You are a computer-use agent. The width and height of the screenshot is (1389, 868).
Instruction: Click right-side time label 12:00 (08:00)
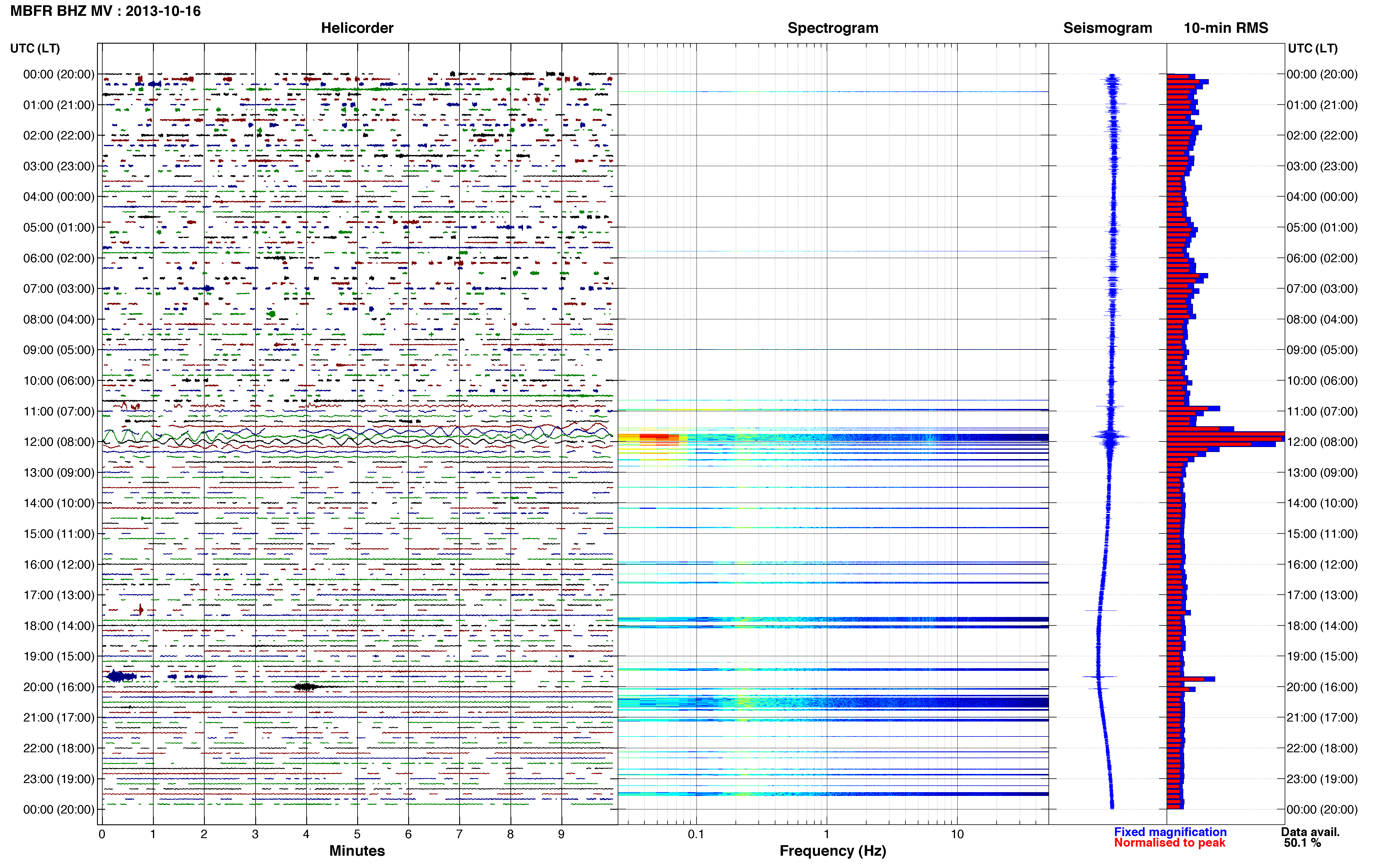[1322, 441]
